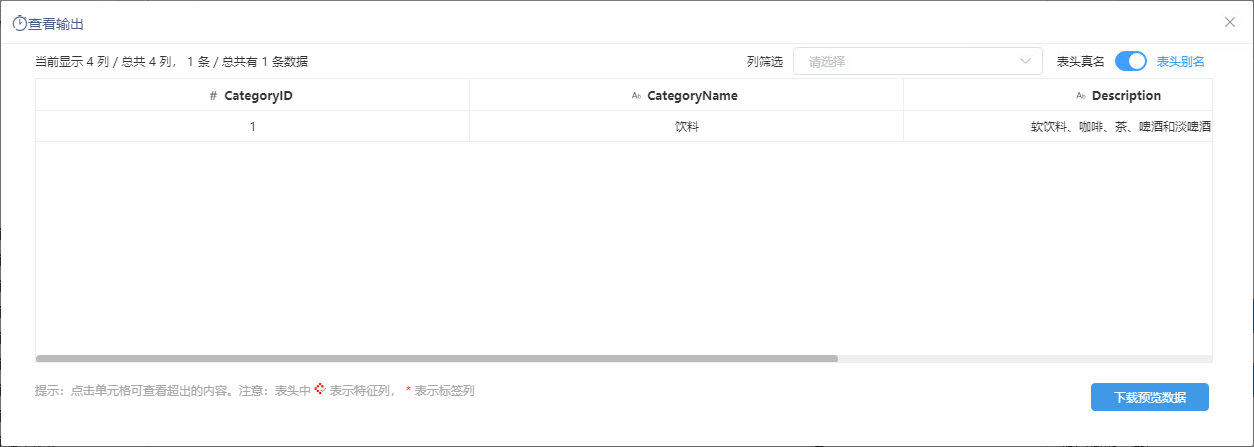Open the cell 软饮料、咖啡、茶、啤酒和淡啤酒
This screenshot has width=1254, height=447.
coord(1058,127)
